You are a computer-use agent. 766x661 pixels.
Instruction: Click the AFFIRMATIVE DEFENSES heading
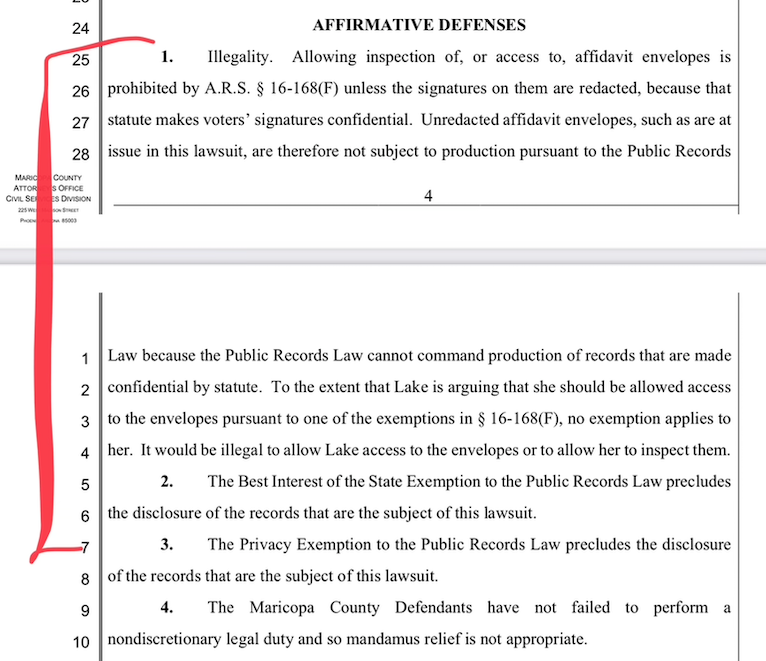419,24
